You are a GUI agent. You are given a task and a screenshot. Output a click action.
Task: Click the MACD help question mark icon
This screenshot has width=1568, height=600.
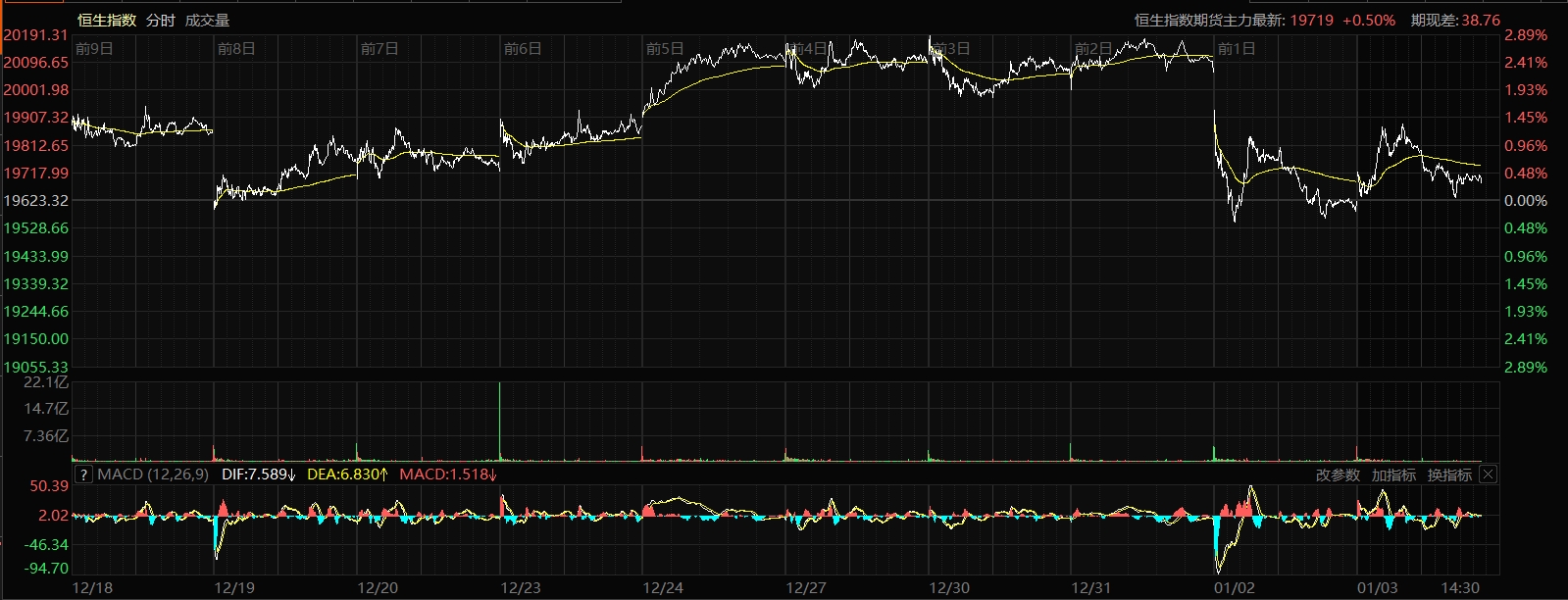tap(84, 475)
